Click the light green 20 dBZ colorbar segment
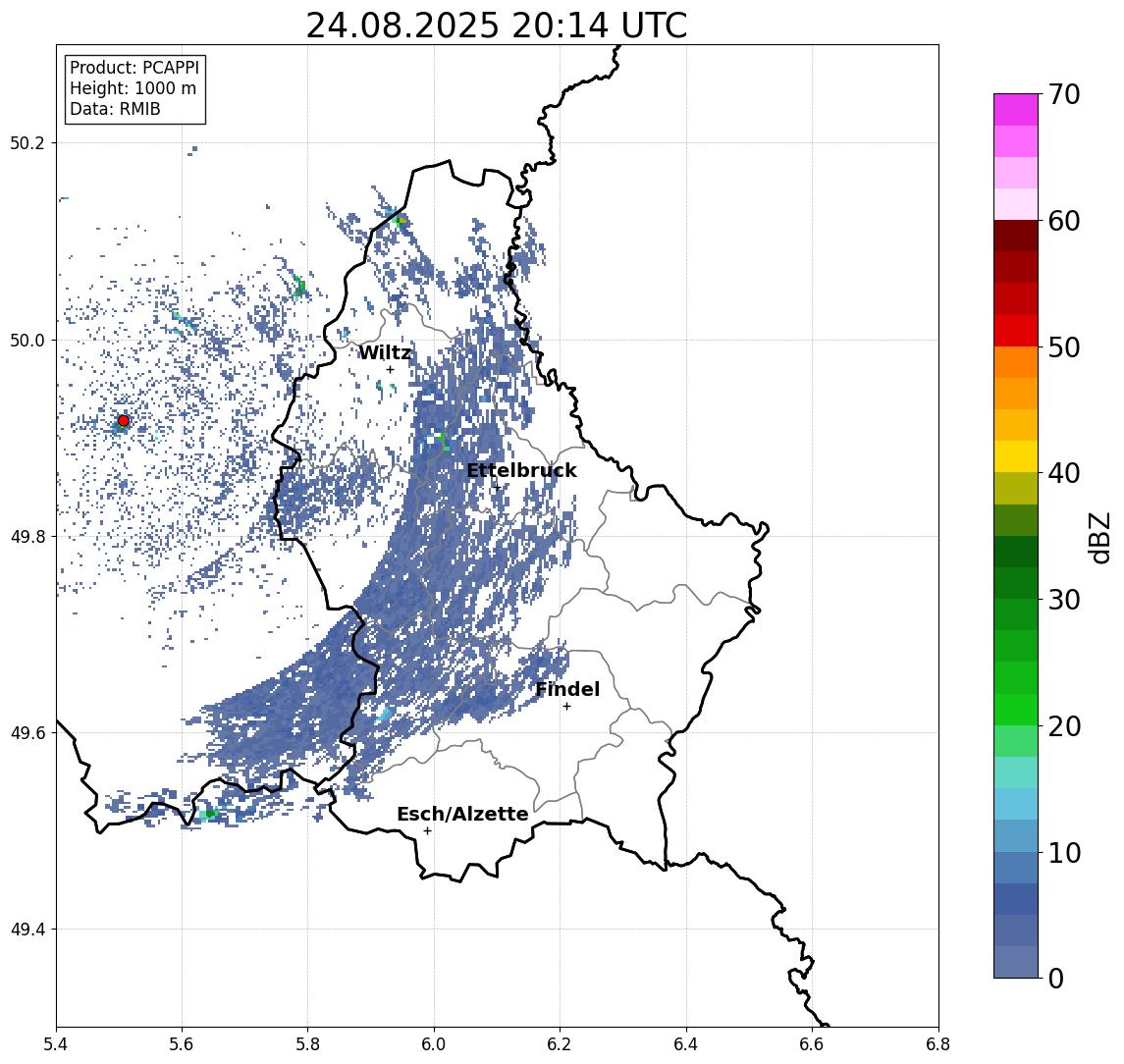This screenshot has height=1064, width=1124. [1016, 741]
